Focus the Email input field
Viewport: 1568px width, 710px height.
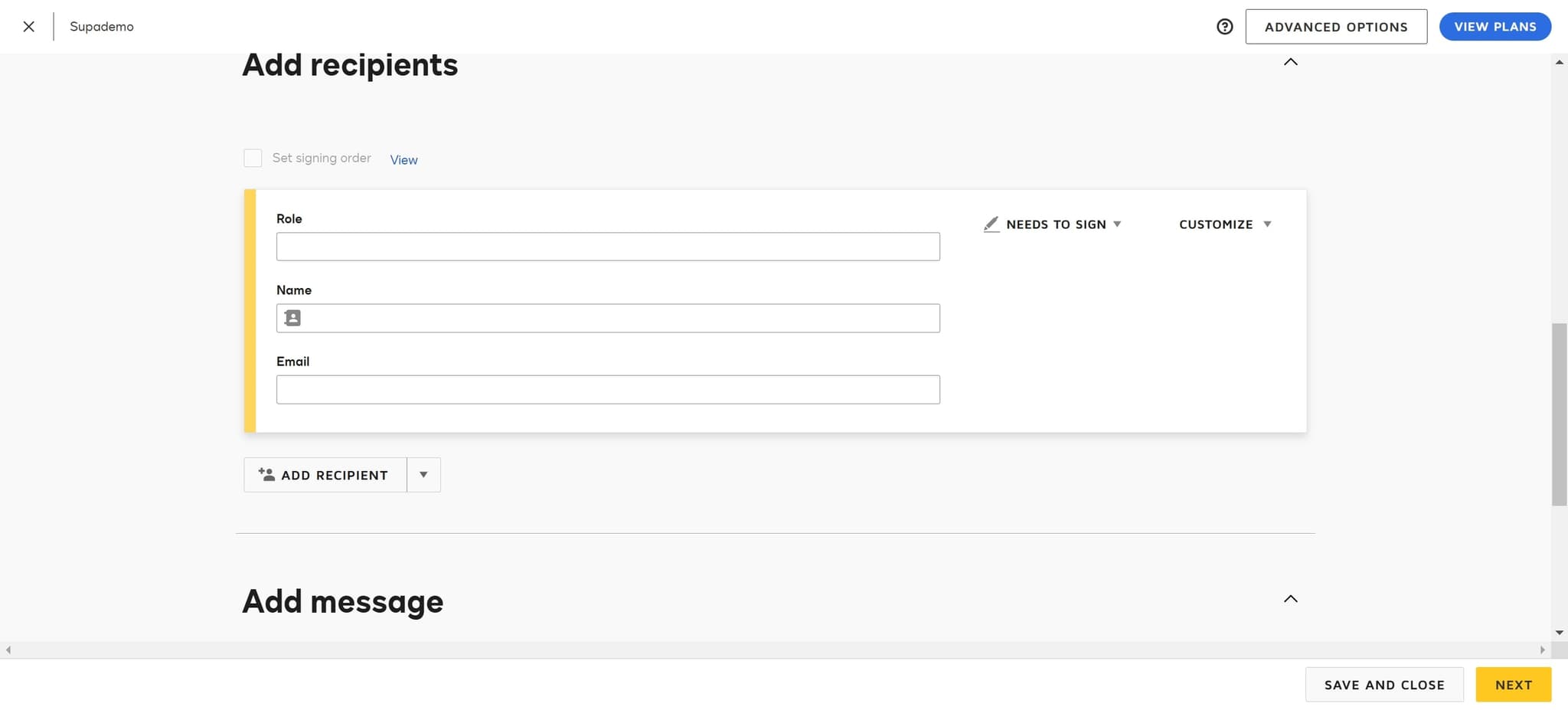pos(607,390)
